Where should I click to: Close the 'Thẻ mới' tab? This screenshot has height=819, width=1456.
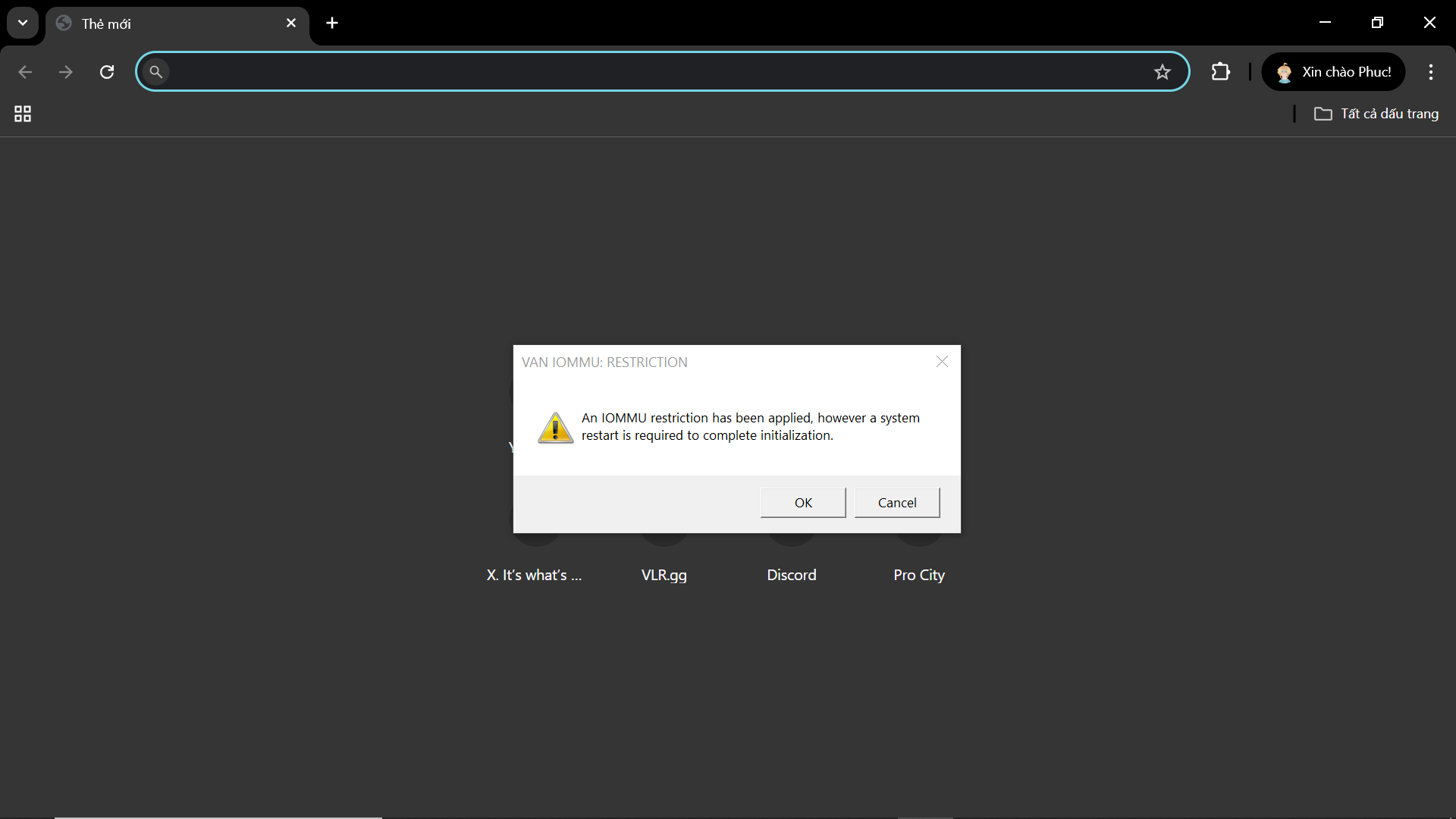pyautogui.click(x=291, y=24)
